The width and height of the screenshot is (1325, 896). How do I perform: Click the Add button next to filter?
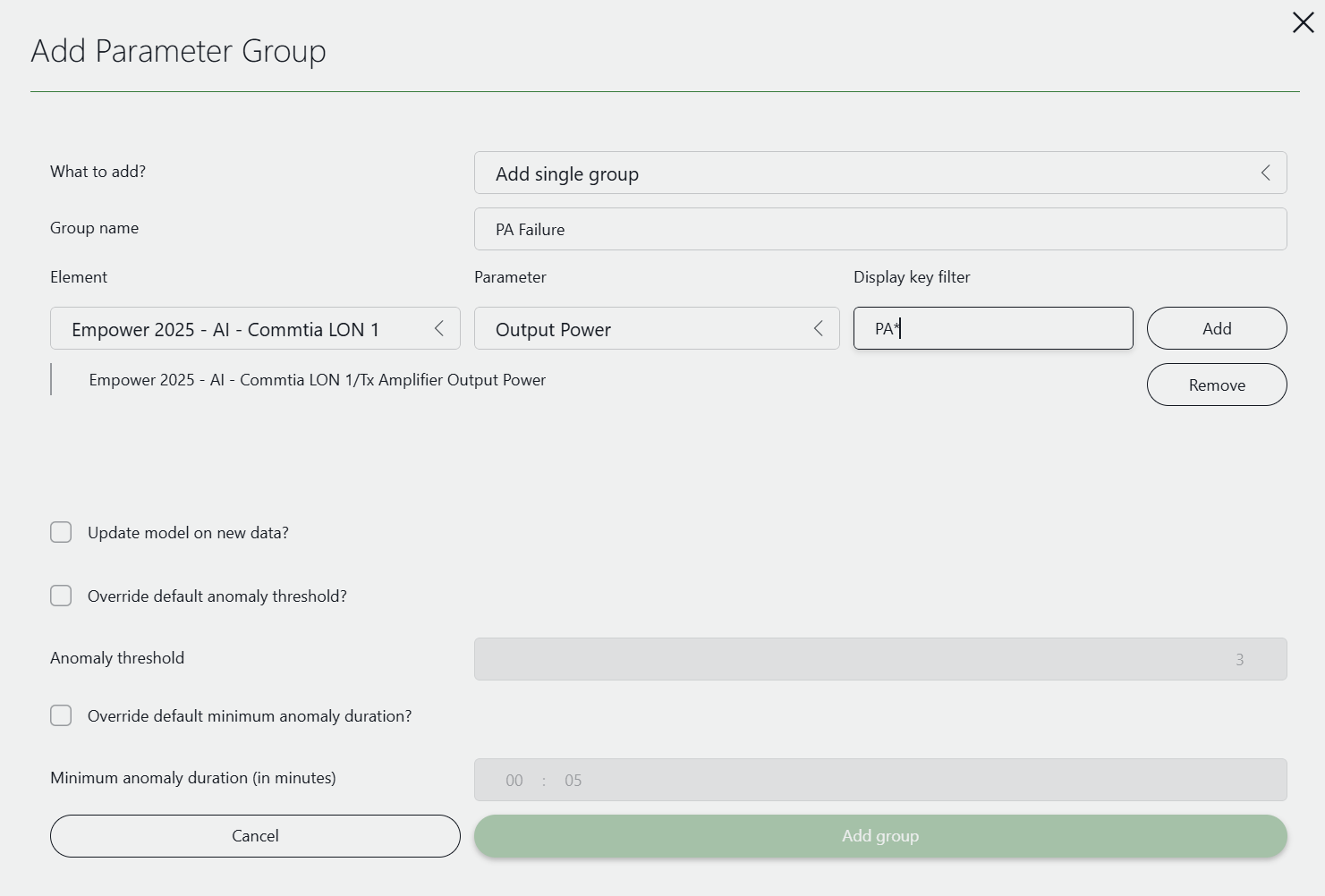1217,328
